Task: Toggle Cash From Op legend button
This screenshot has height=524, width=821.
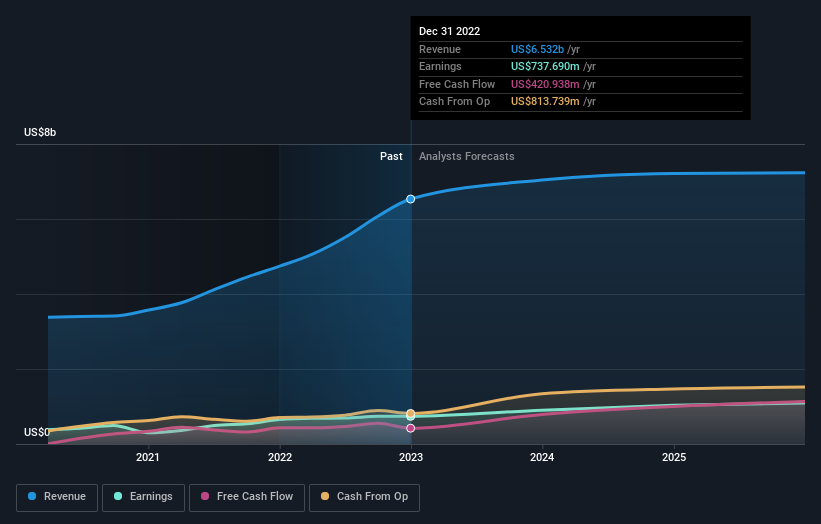Action: coord(366,496)
